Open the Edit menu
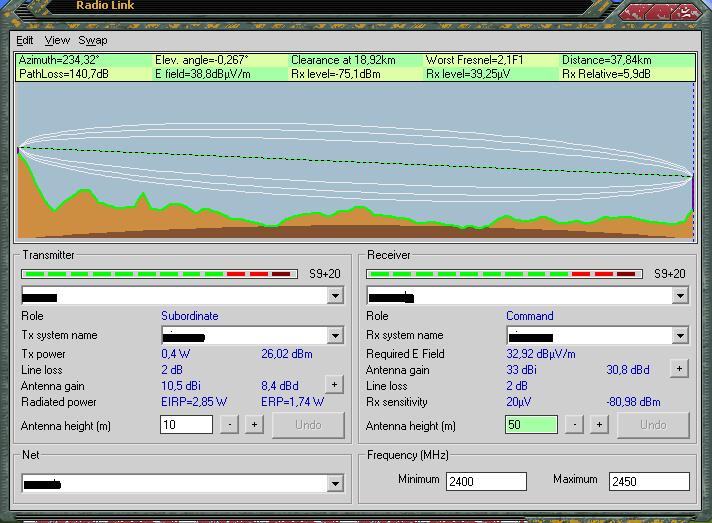 pos(25,40)
